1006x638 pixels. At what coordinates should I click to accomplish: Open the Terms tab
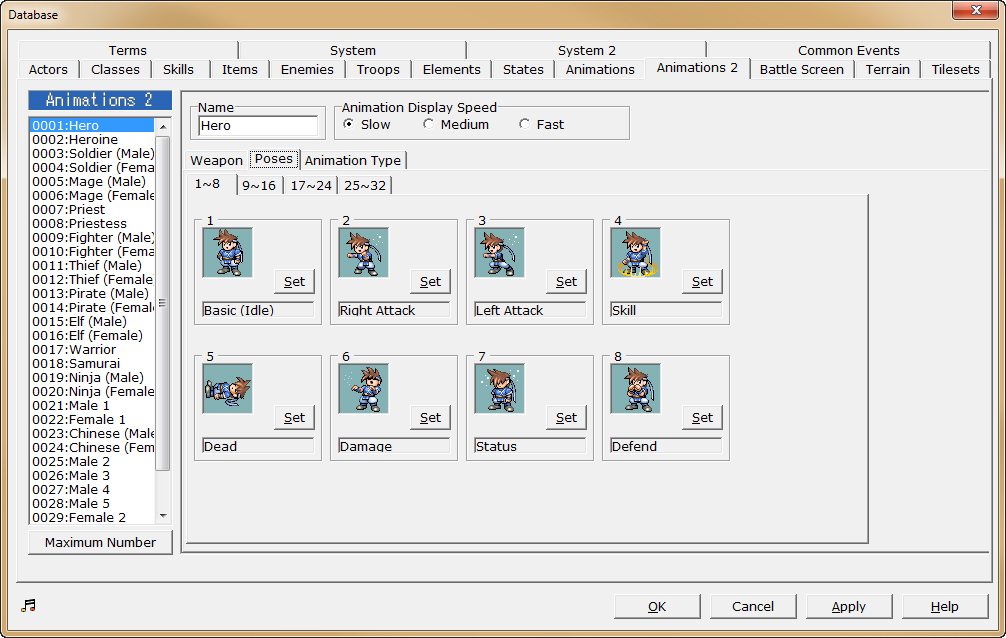[127, 50]
